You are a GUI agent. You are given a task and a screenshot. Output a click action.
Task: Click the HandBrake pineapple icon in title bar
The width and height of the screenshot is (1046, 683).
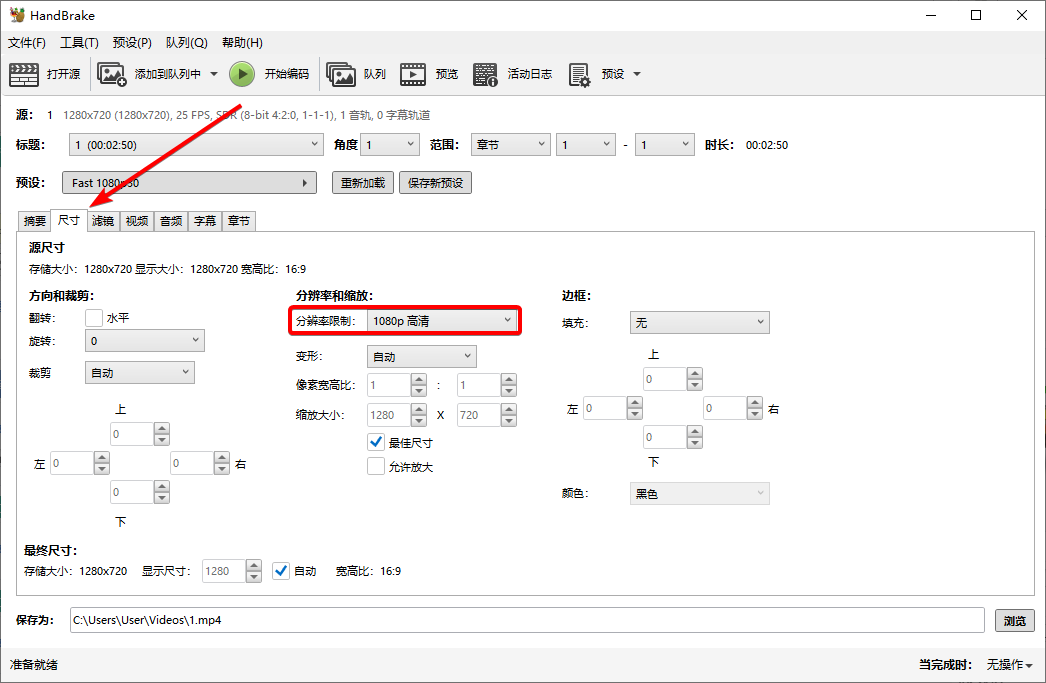tap(18, 14)
